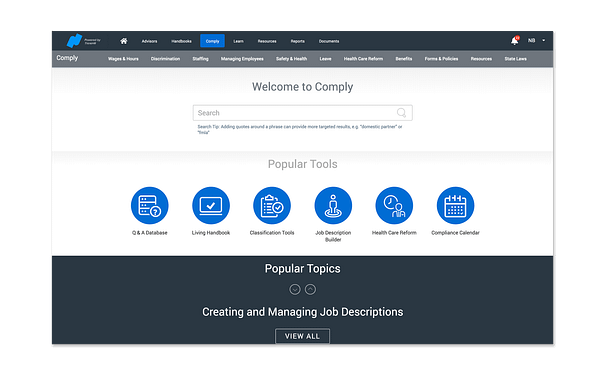The height and width of the screenshot is (375, 600).
Task: Click the Classification Tools label
Action: pyautogui.click(x=272, y=233)
